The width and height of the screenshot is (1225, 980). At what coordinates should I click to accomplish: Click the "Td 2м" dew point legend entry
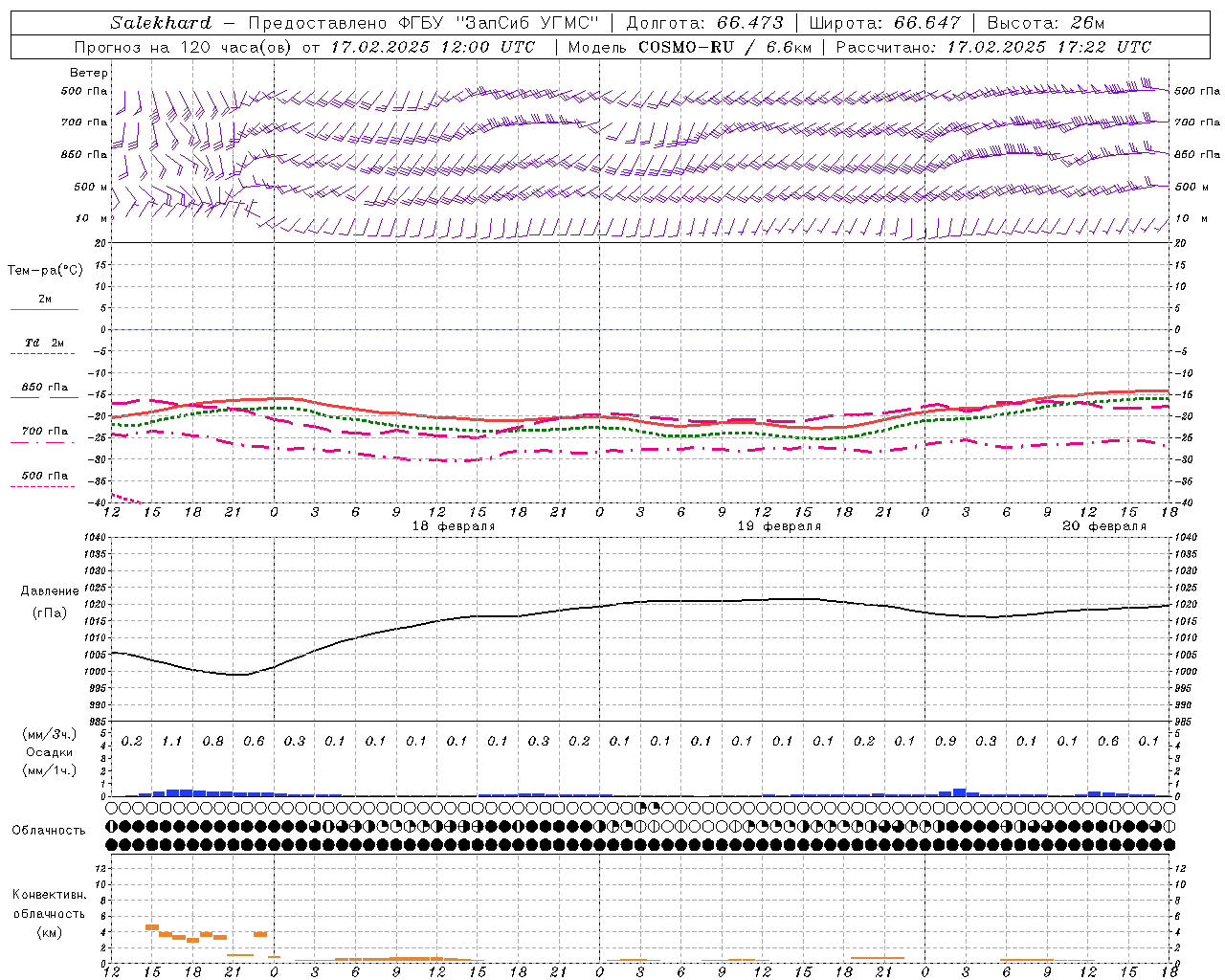[45, 343]
